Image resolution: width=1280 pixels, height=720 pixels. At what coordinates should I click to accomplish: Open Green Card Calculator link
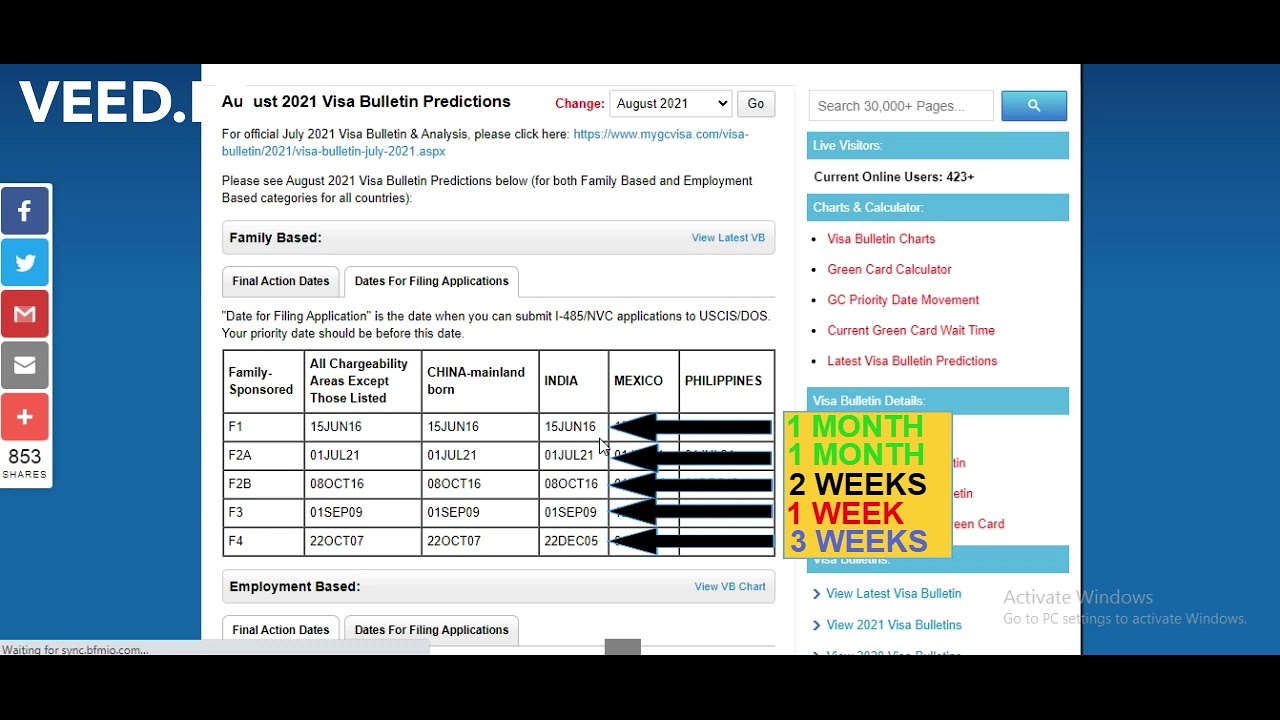889,269
